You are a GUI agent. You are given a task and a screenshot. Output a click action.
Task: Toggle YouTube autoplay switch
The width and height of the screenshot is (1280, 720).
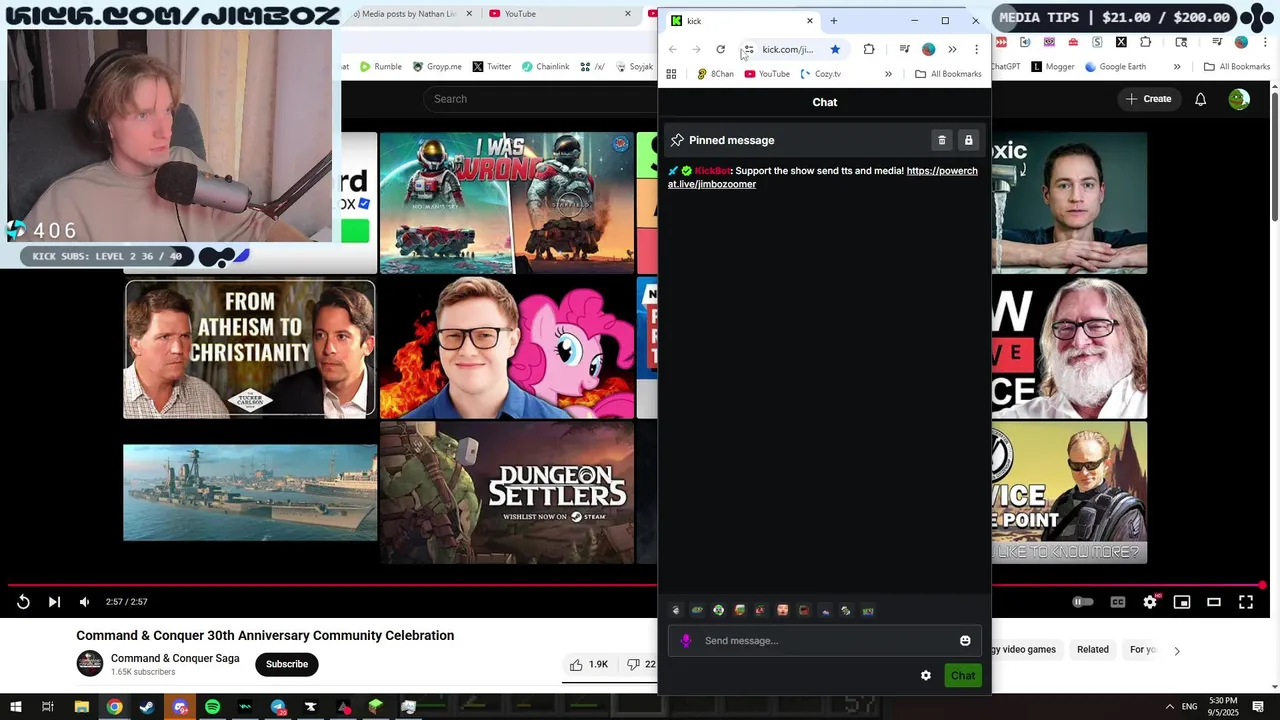pyautogui.click(x=1083, y=602)
